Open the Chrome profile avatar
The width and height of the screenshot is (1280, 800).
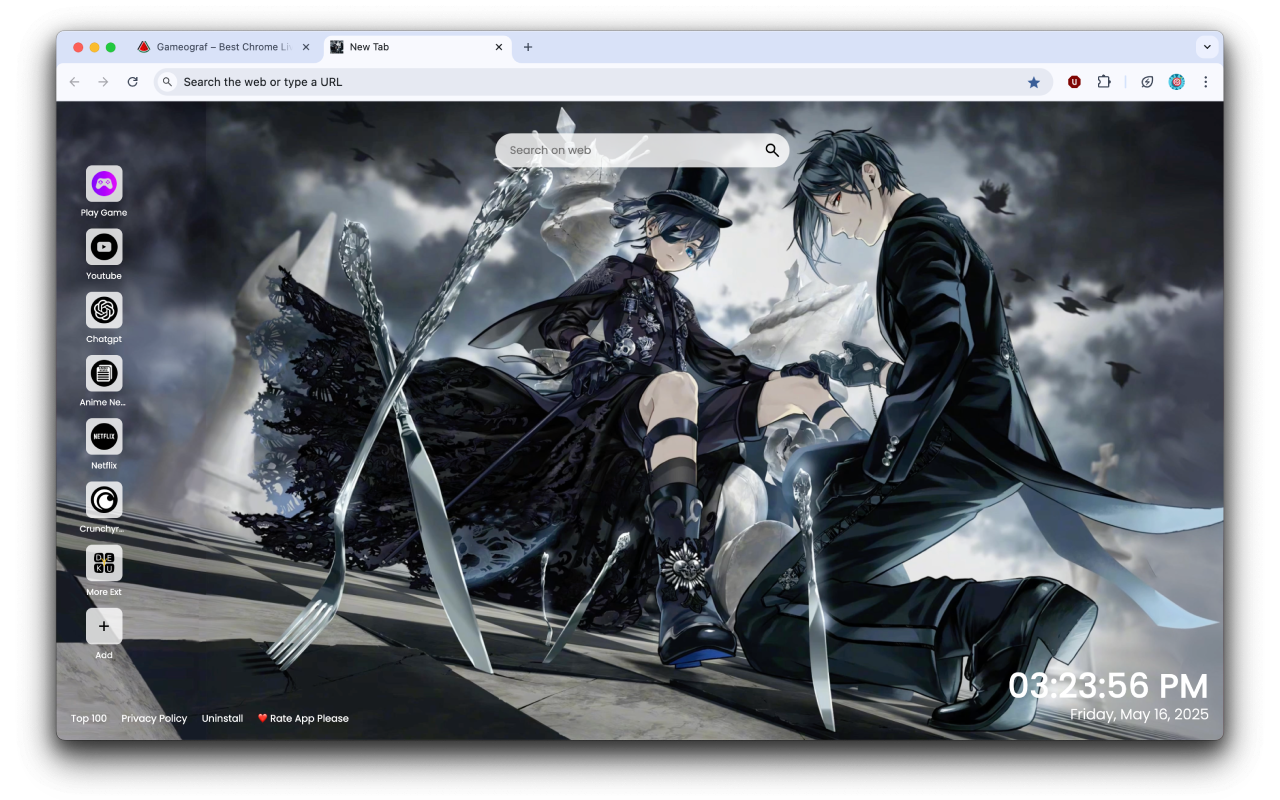(x=1177, y=82)
